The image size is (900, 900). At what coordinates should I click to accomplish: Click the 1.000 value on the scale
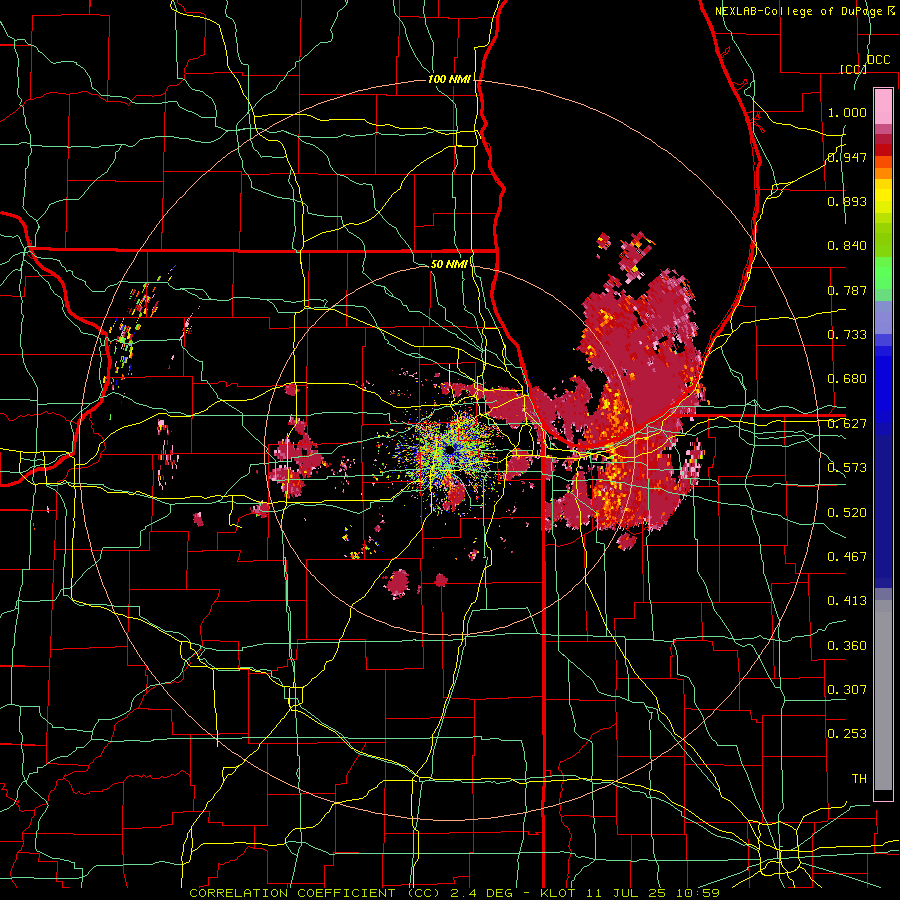pos(847,112)
